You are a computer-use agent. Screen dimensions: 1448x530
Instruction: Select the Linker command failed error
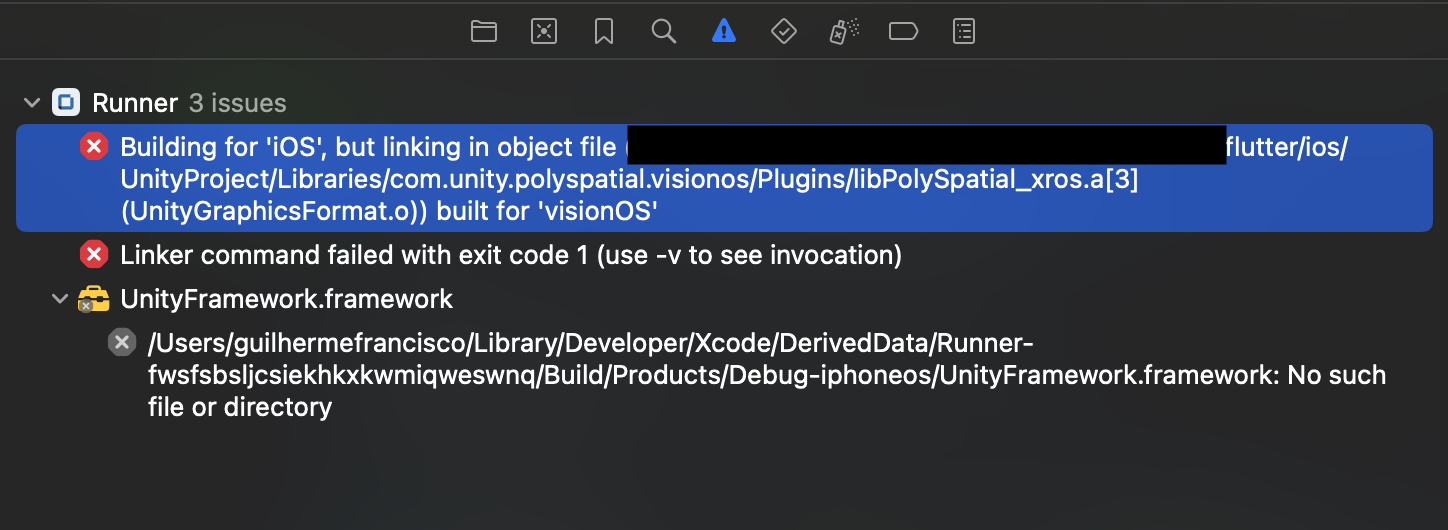pos(724,255)
